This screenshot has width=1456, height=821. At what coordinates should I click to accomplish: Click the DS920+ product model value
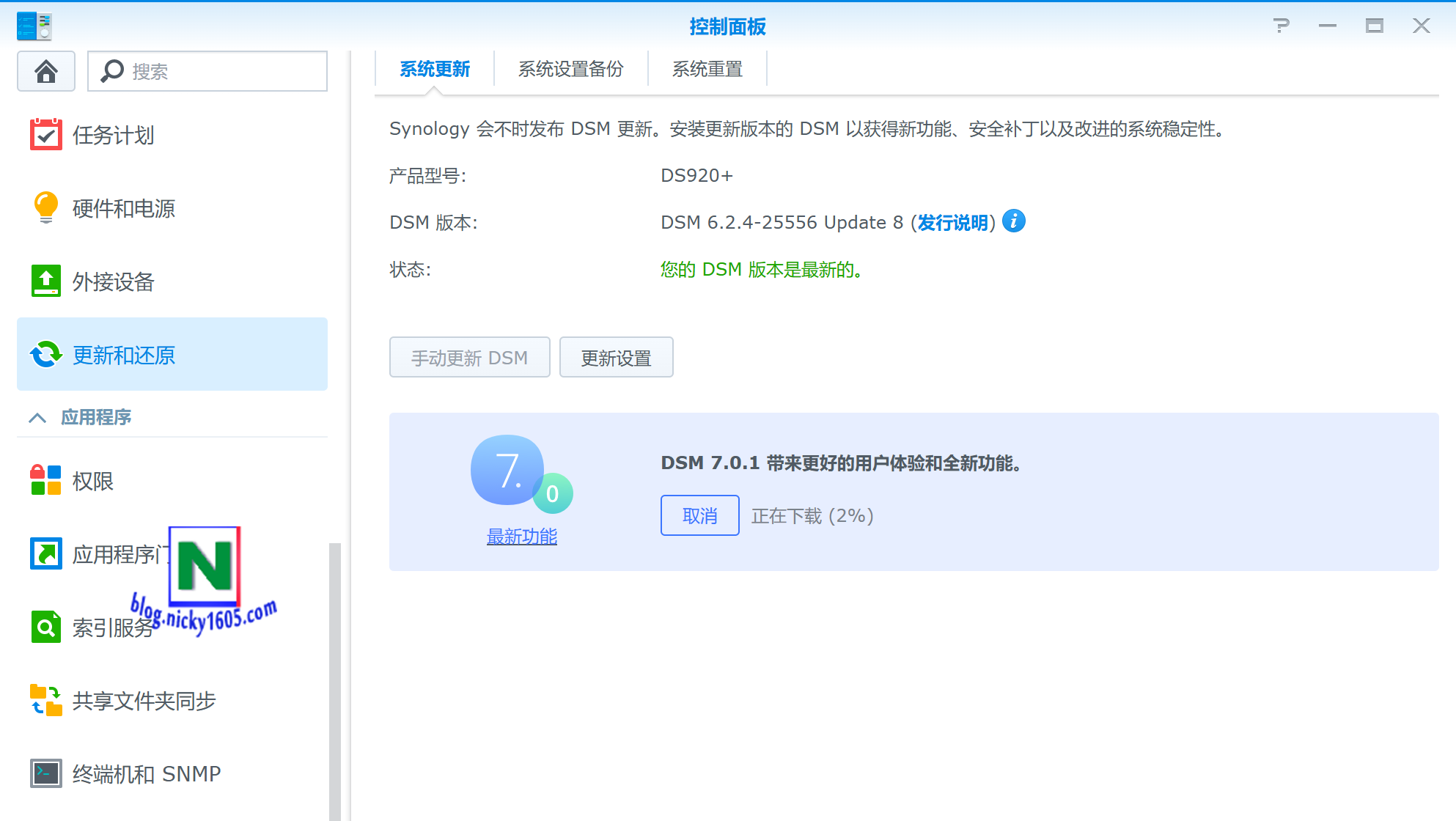point(696,176)
